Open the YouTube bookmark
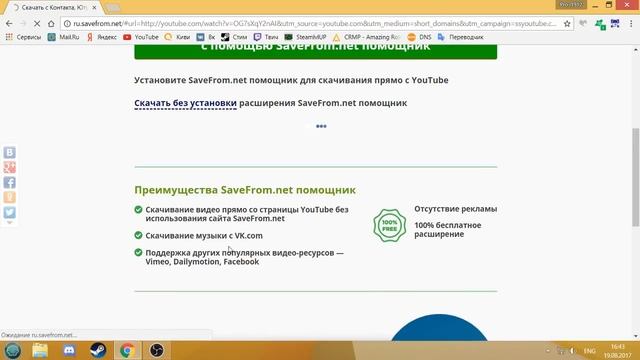The image size is (640, 360). pos(141,37)
